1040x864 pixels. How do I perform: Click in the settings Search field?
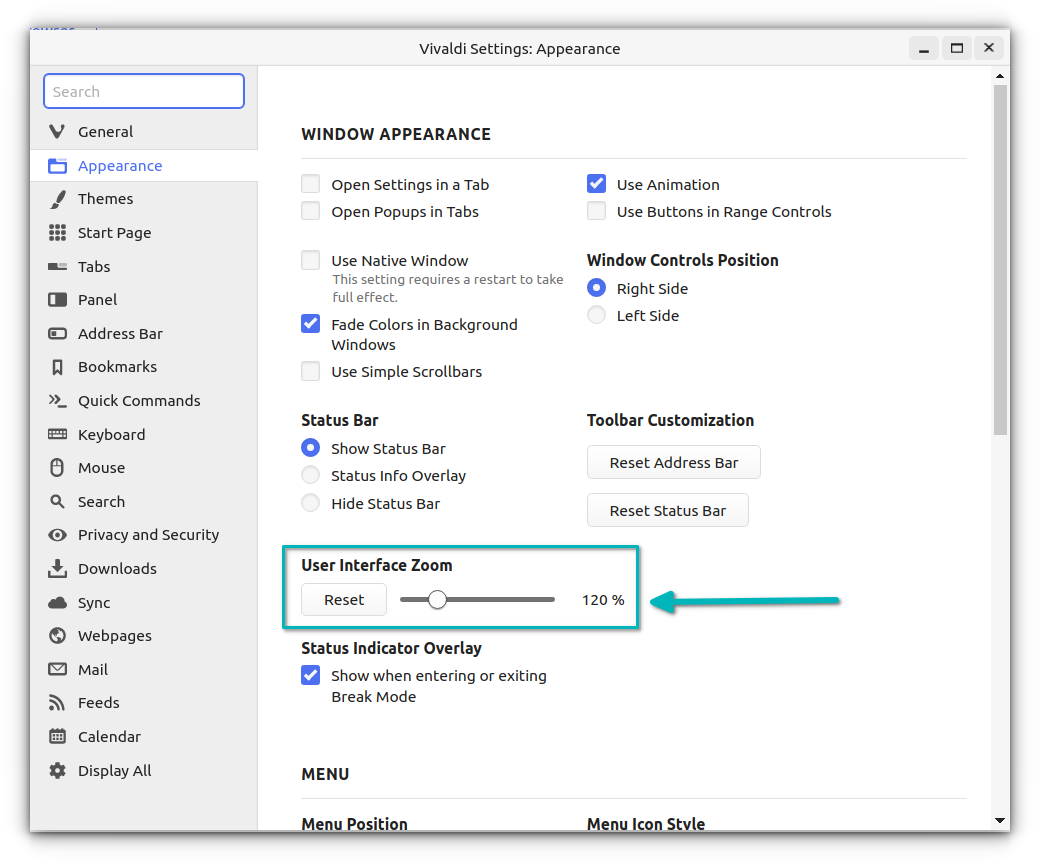(144, 92)
